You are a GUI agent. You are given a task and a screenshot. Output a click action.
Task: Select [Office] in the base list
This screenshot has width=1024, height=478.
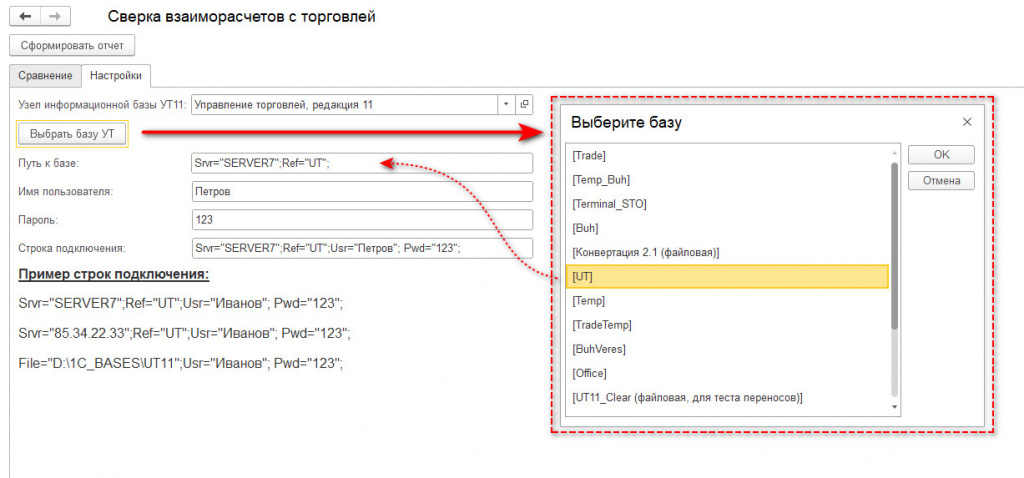[728, 374]
